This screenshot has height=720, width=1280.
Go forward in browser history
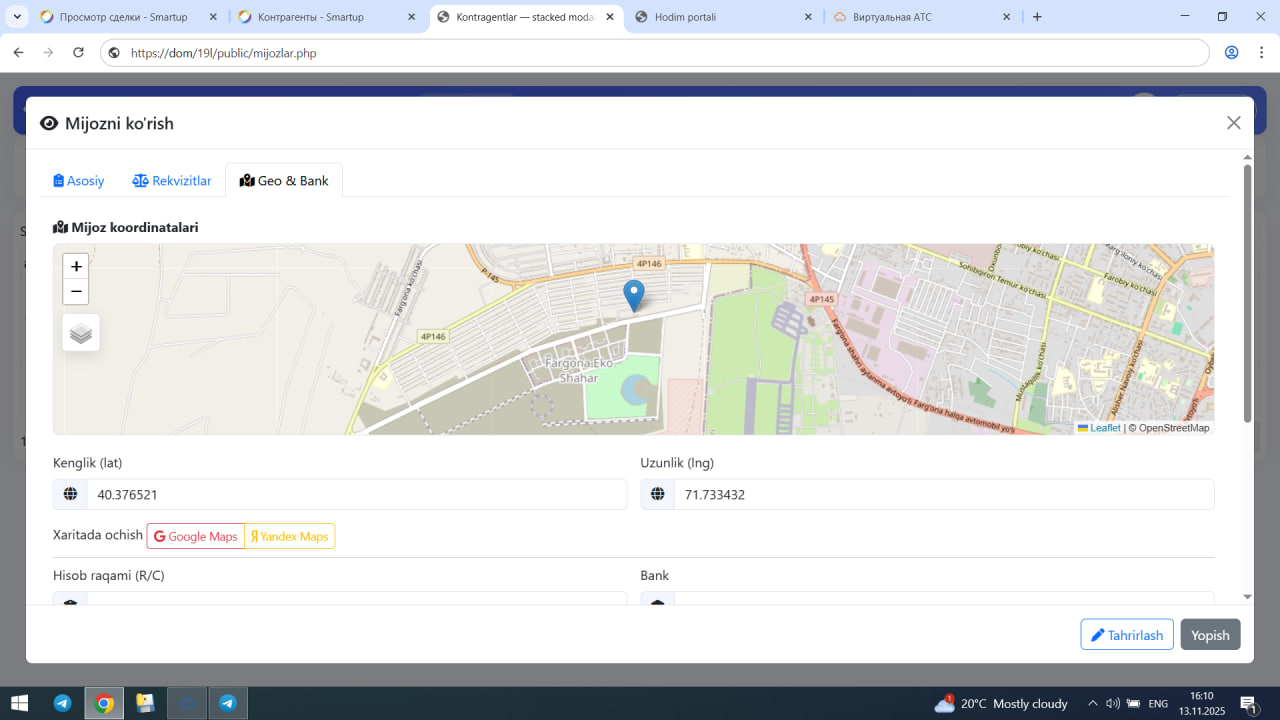48,53
